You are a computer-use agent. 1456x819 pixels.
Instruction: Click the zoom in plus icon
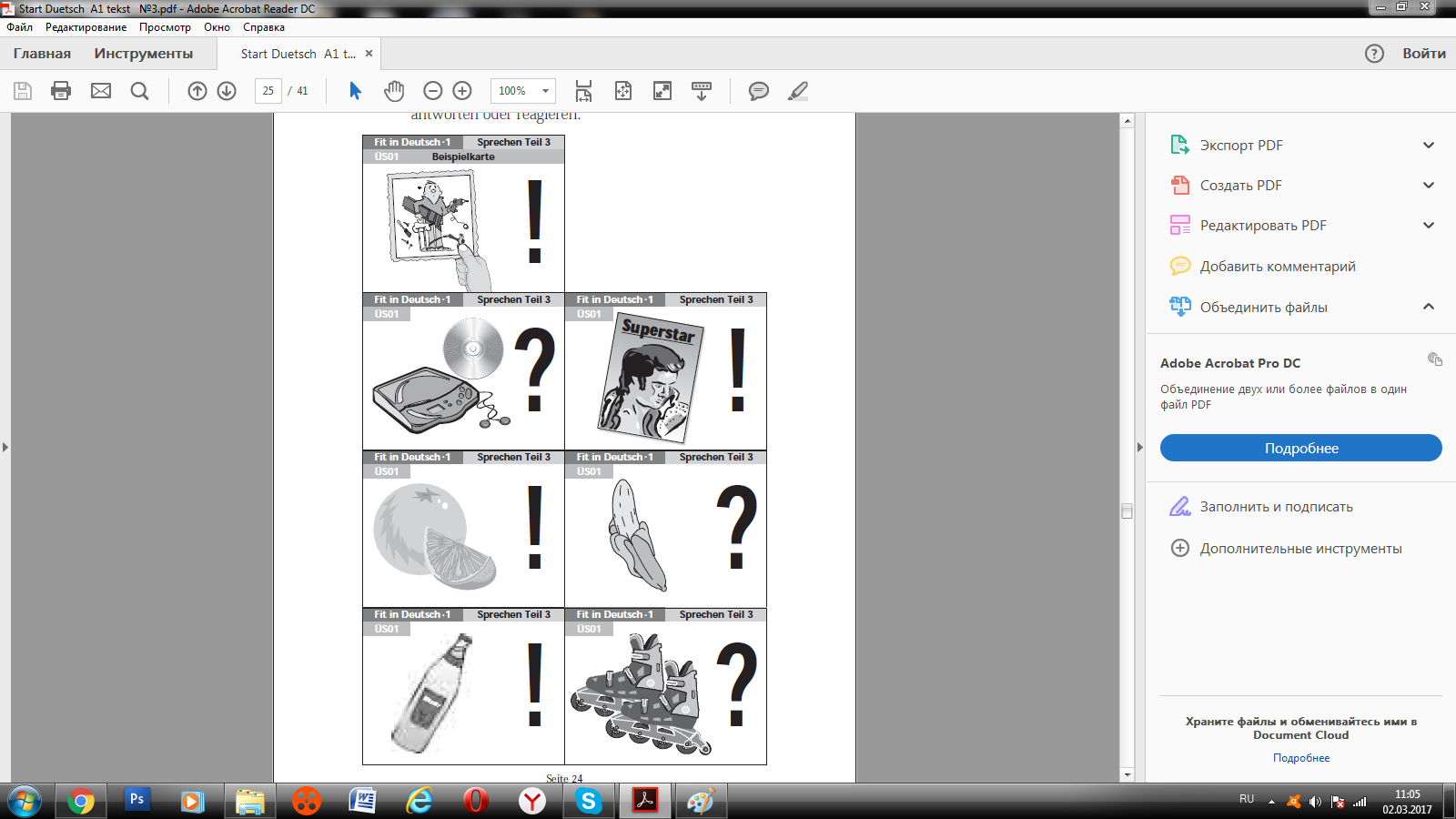click(x=462, y=91)
